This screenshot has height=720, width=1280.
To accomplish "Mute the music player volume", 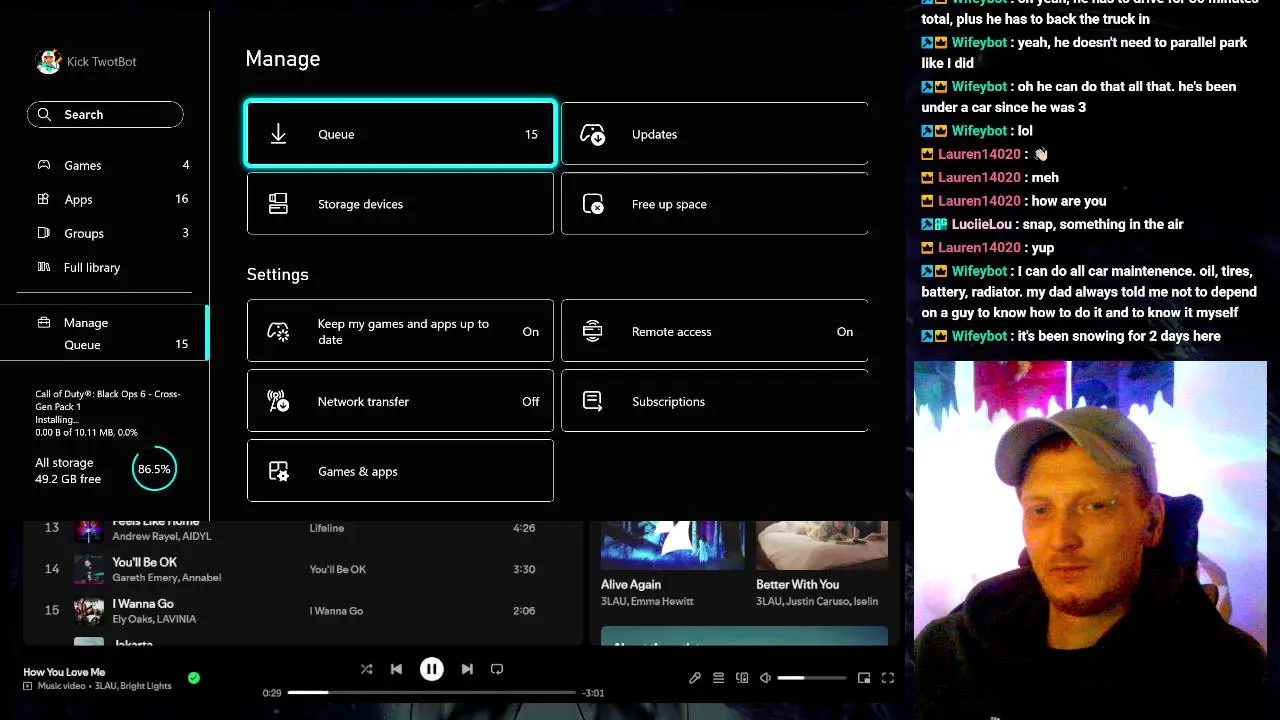I will click(765, 678).
